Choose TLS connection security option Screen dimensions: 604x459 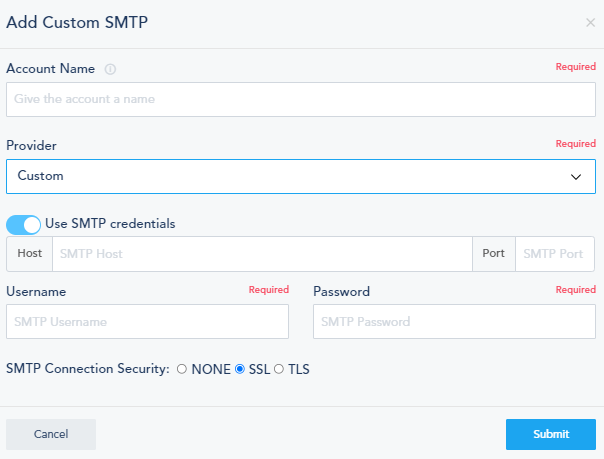click(279, 369)
